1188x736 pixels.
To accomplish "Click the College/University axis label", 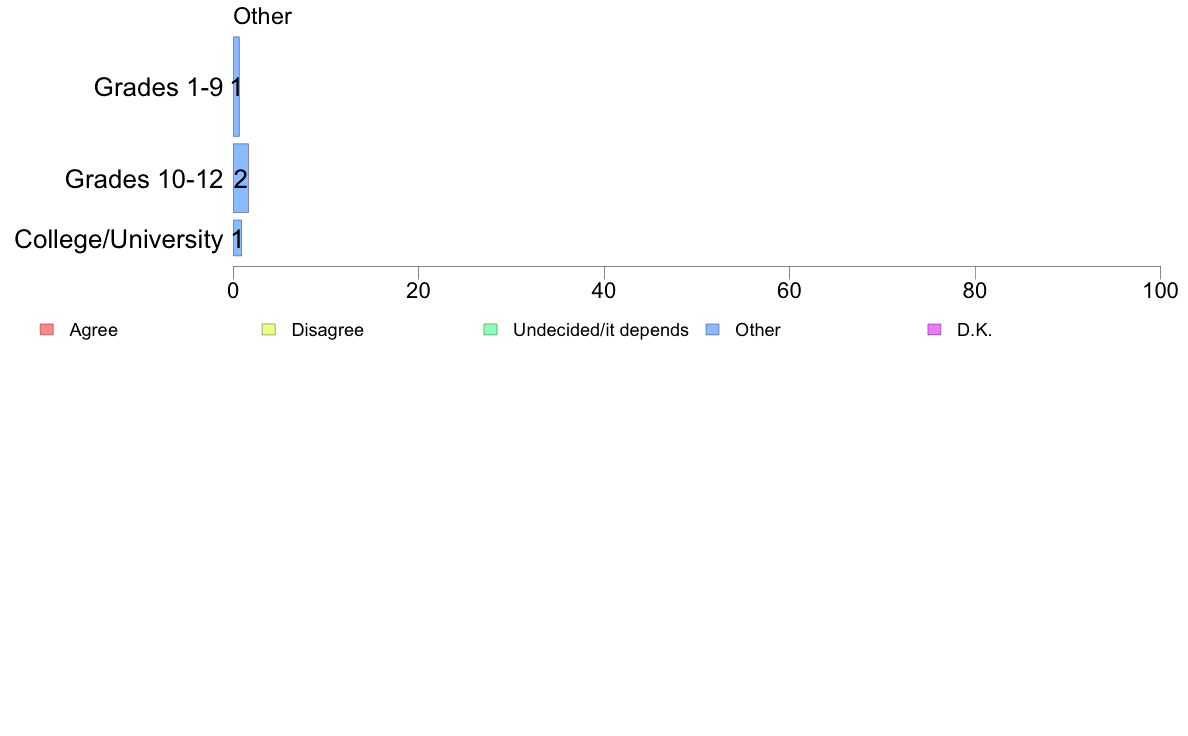I will (119, 240).
